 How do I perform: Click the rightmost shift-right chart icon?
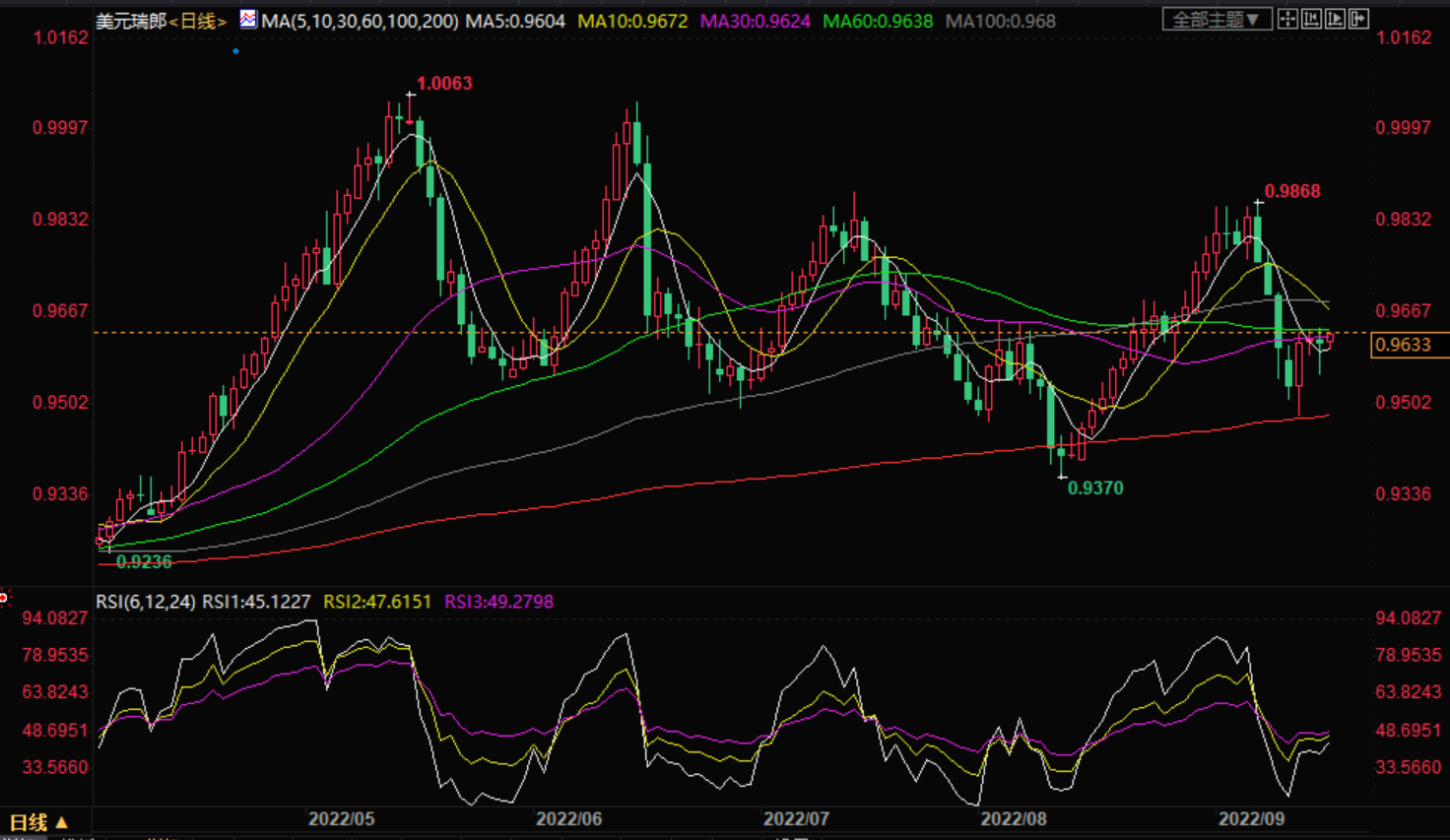pos(1358,19)
